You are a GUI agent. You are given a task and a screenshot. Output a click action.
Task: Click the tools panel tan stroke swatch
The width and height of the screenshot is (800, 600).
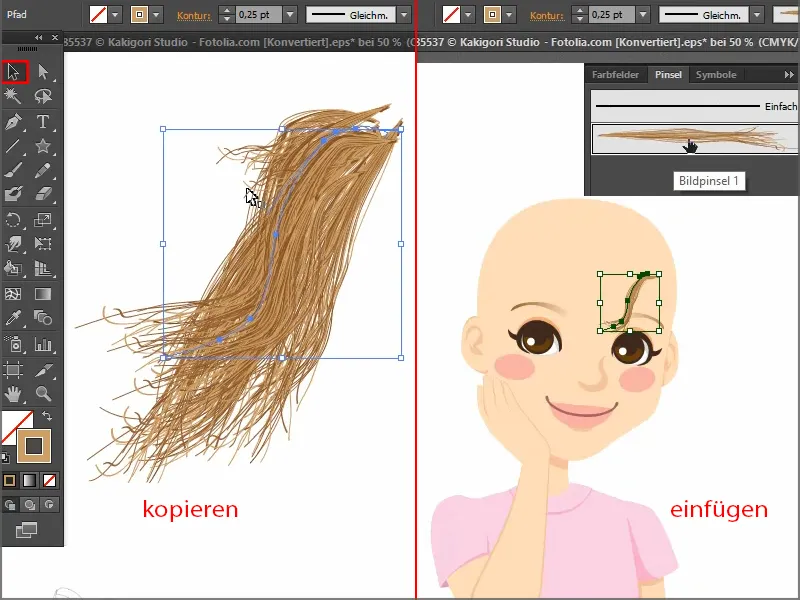click(x=34, y=445)
